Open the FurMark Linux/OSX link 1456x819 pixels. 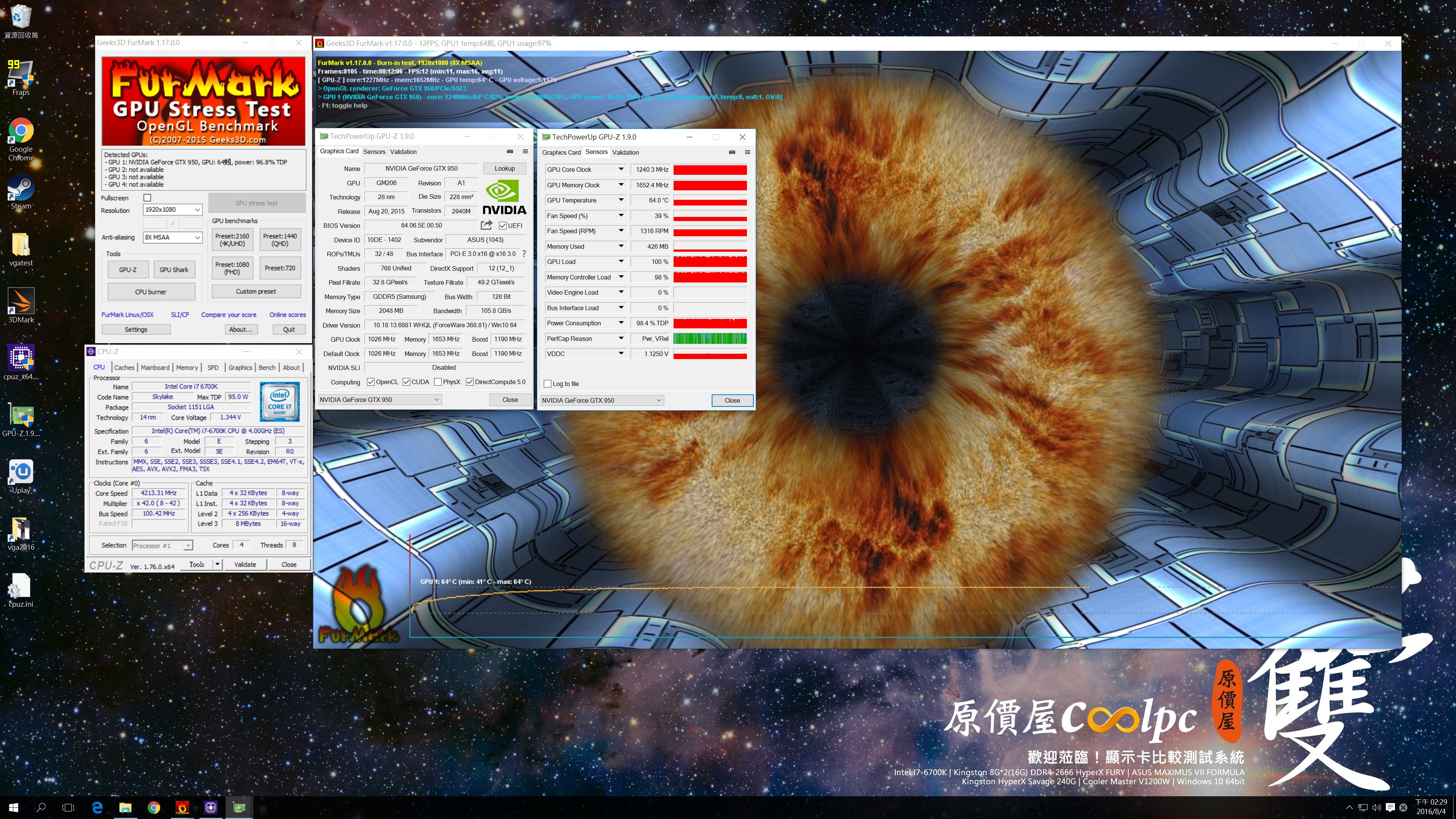127,315
